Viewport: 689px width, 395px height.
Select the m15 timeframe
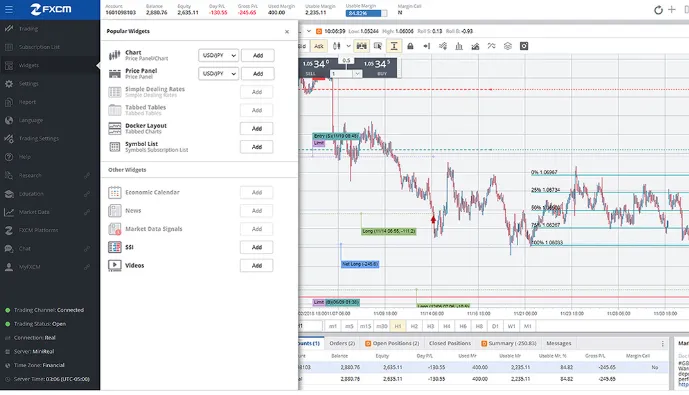point(366,326)
